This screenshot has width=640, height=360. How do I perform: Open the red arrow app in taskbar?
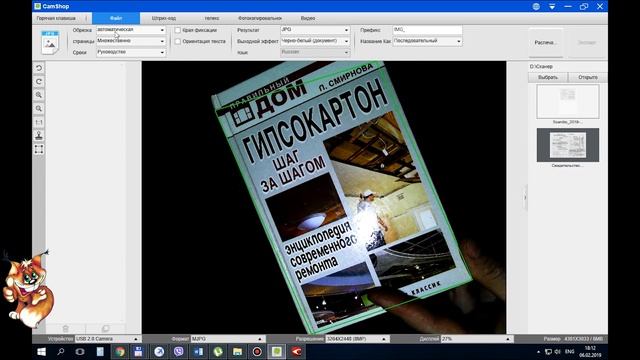coord(296,351)
